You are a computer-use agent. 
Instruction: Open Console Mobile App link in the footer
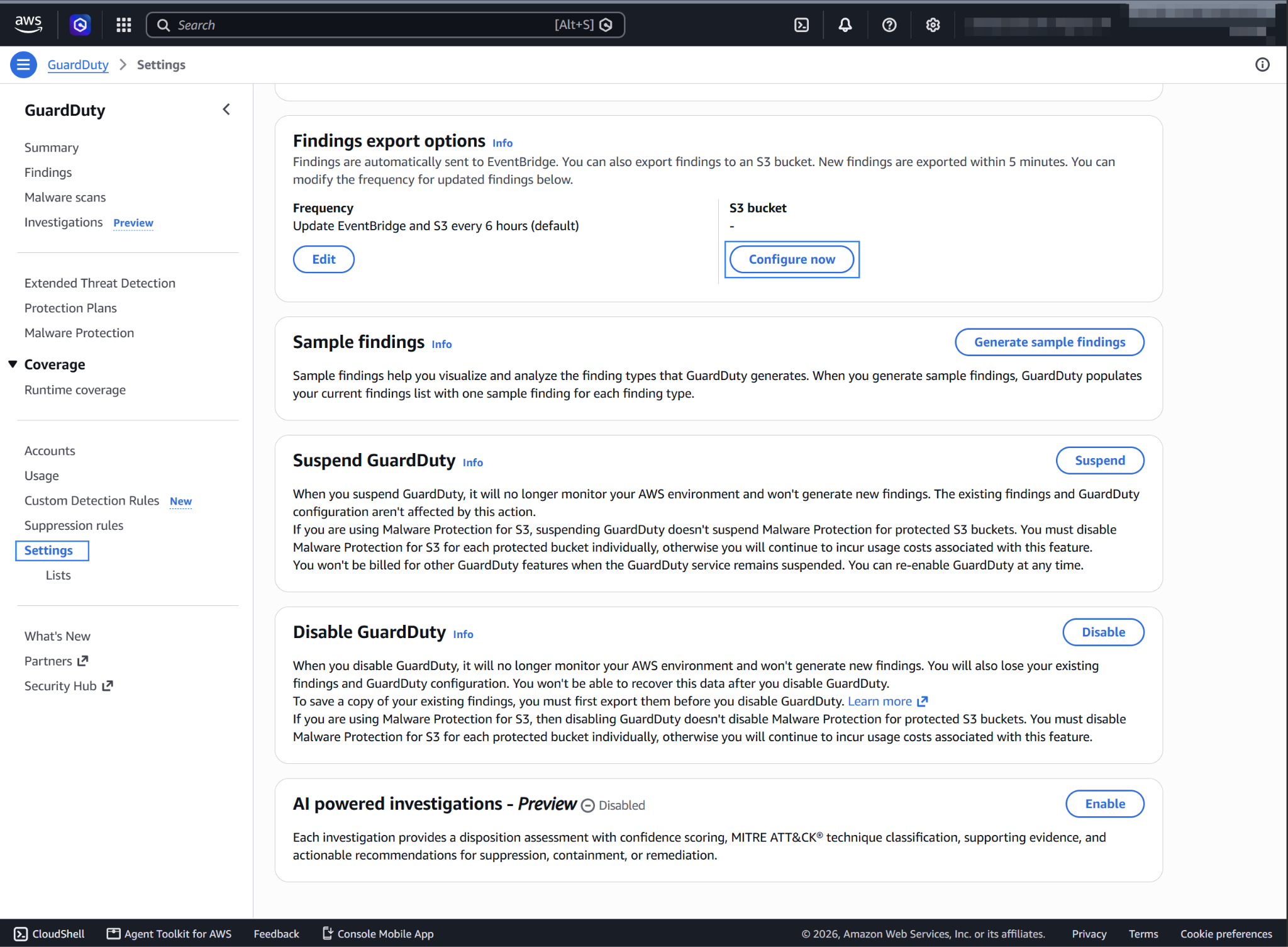tap(378, 934)
